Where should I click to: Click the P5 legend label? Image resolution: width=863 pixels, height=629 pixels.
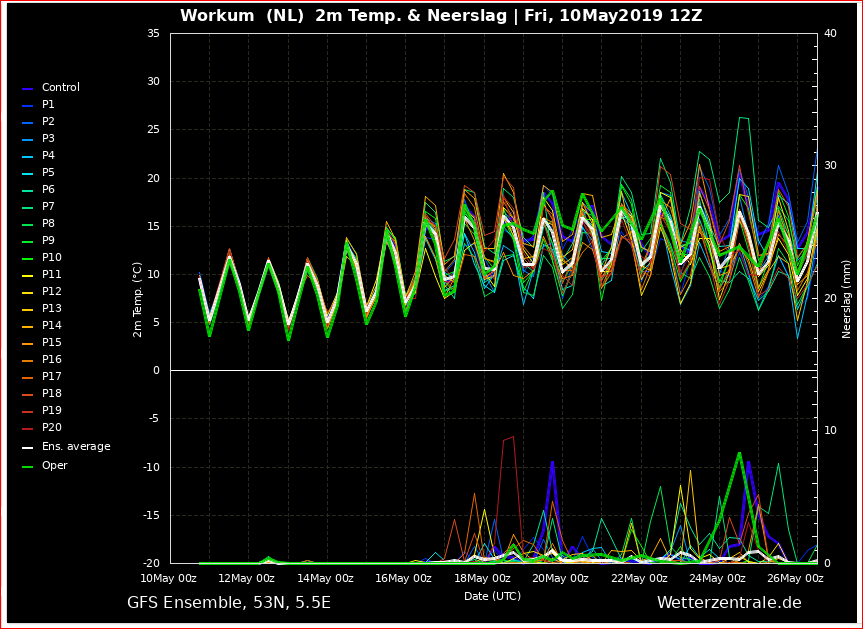coord(48,172)
